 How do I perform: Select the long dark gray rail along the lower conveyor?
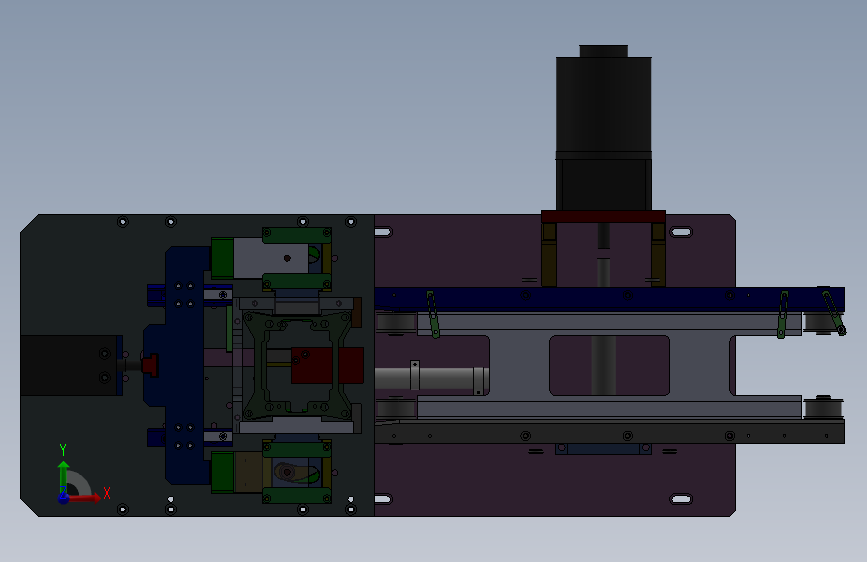tap(609, 431)
